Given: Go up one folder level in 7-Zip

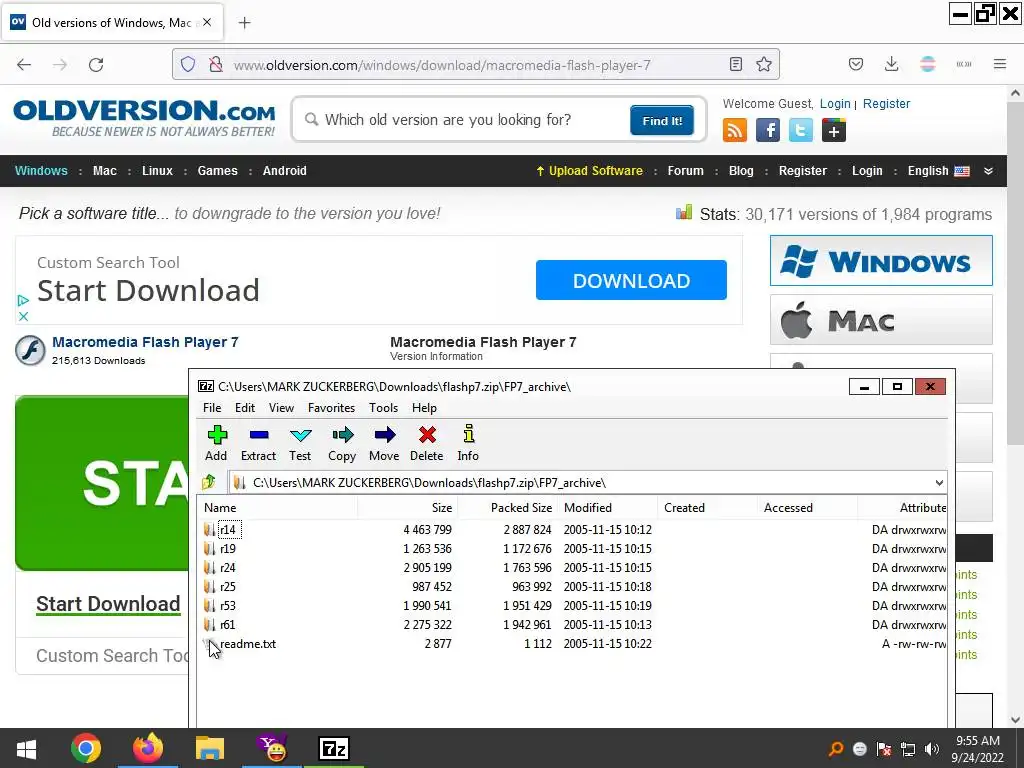Looking at the screenshot, I should [x=209, y=483].
